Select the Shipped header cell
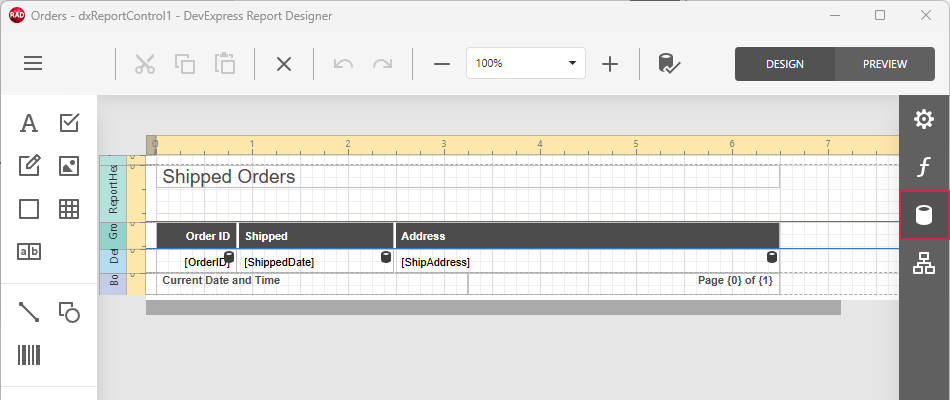Screen dimensions: 950x400 click(x=316, y=236)
